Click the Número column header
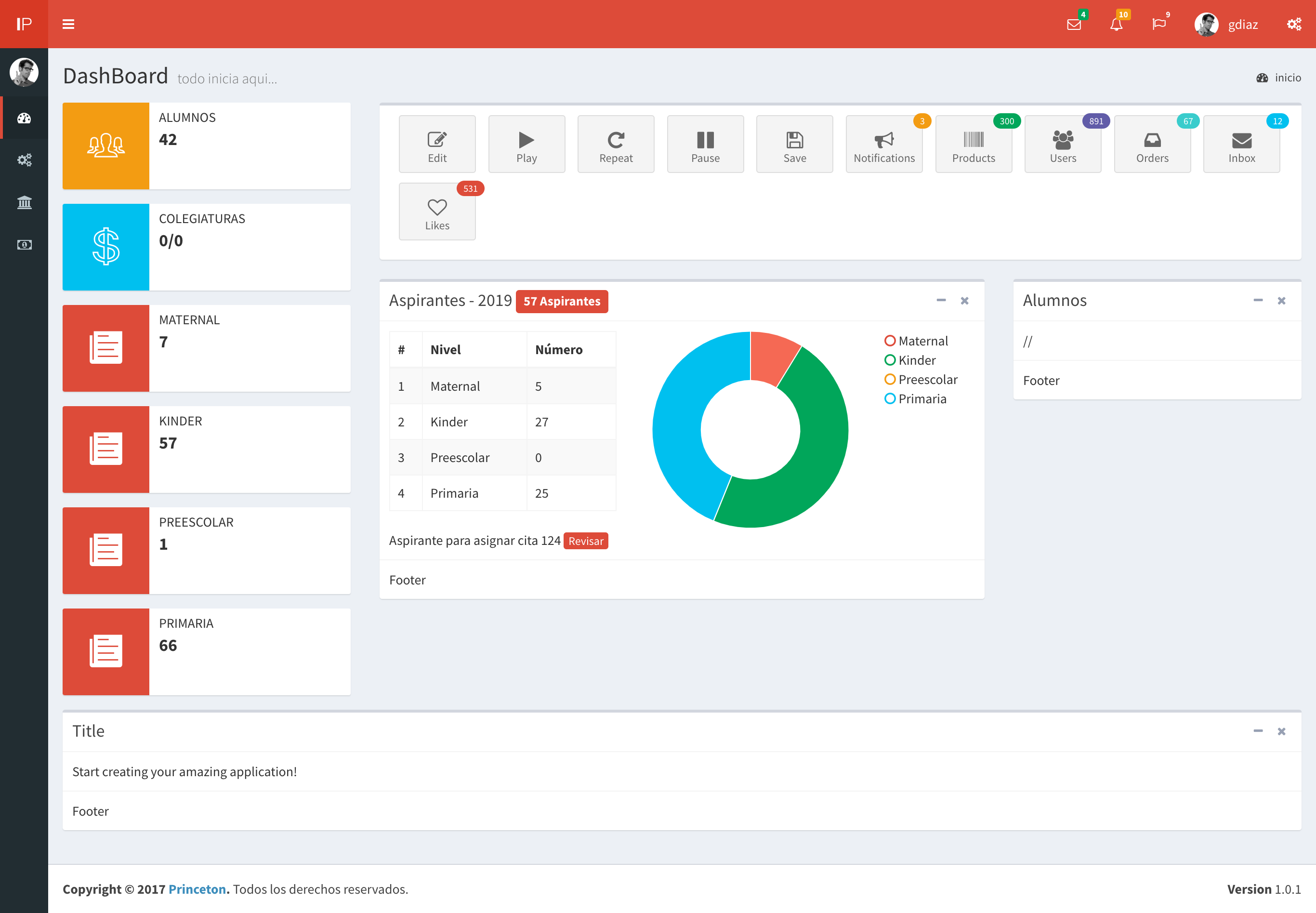This screenshot has width=1316, height=913. pos(571,349)
